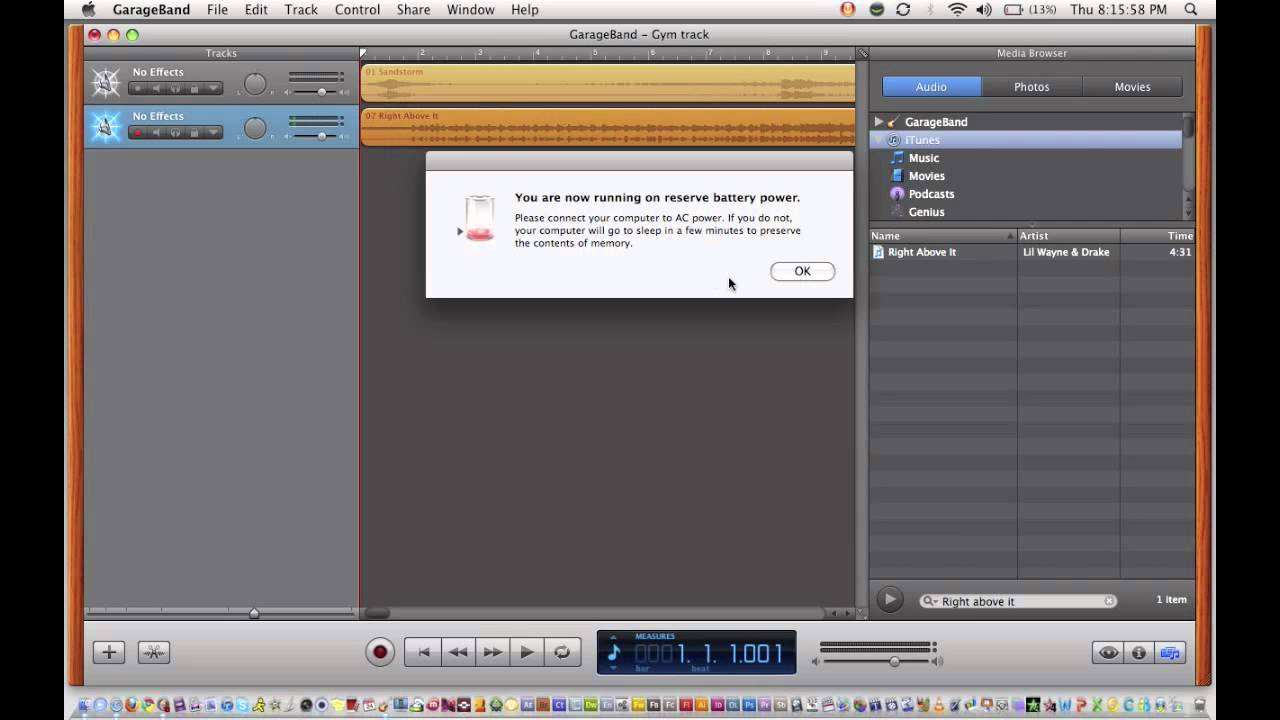The image size is (1280, 720).
Task: Clear the media browser search text
Action: click(x=1109, y=601)
